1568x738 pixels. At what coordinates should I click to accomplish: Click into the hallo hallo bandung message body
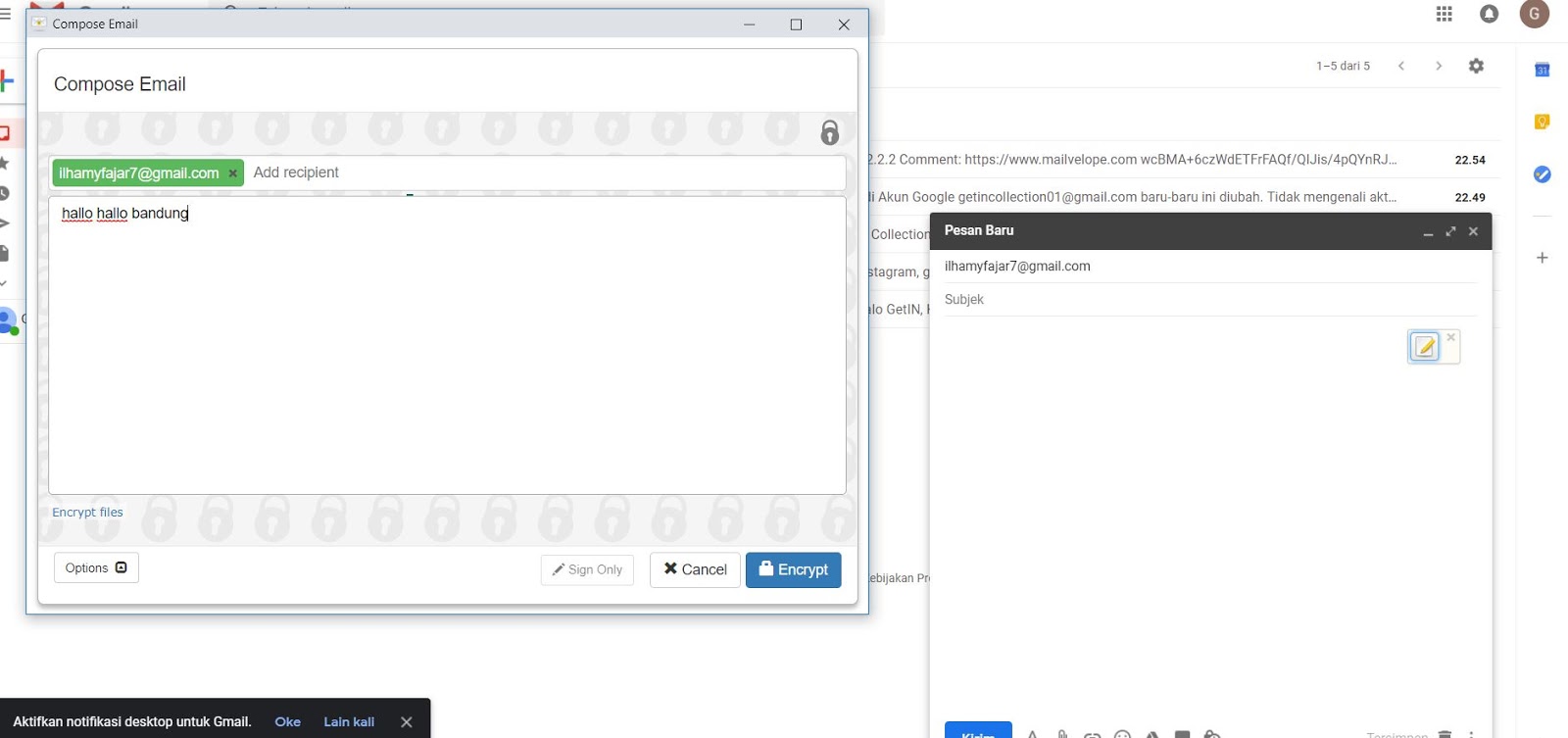click(x=447, y=345)
